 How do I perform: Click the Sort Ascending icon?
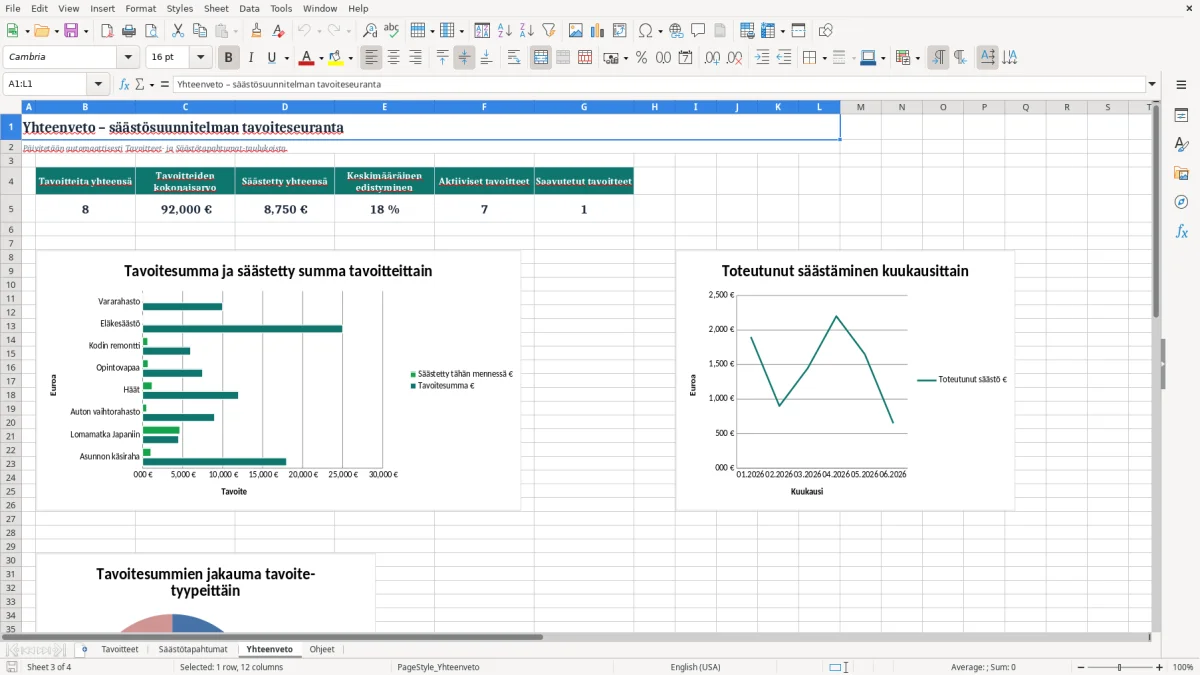click(505, 31)
